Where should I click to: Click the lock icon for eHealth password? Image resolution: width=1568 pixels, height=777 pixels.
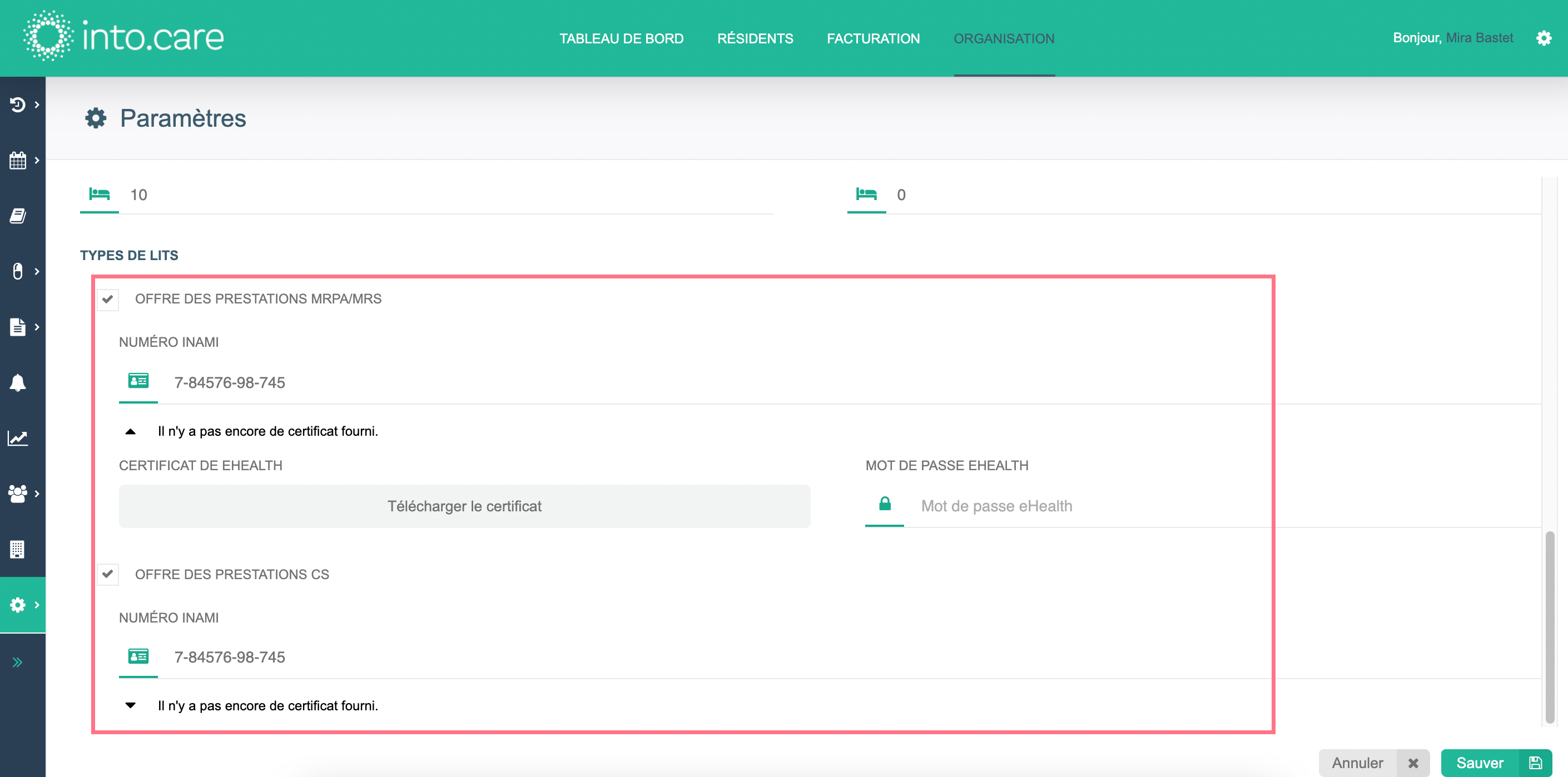(x=885, y=503)
